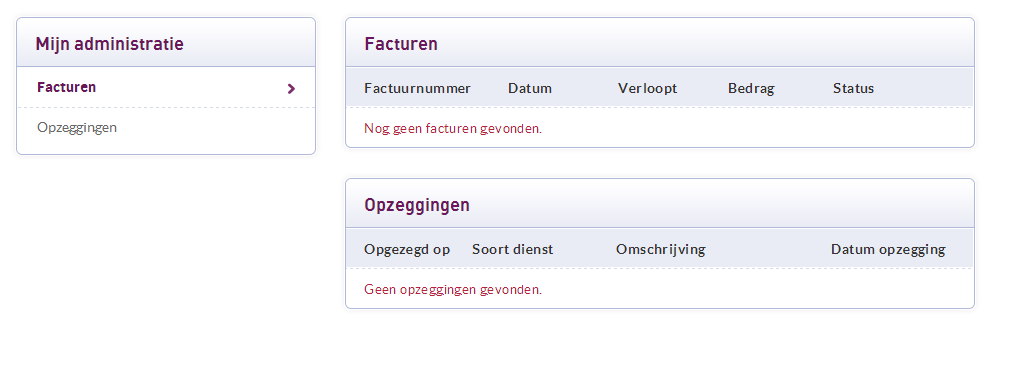
Task: Click the Facturen table header row background
Action: pos(660,88)
